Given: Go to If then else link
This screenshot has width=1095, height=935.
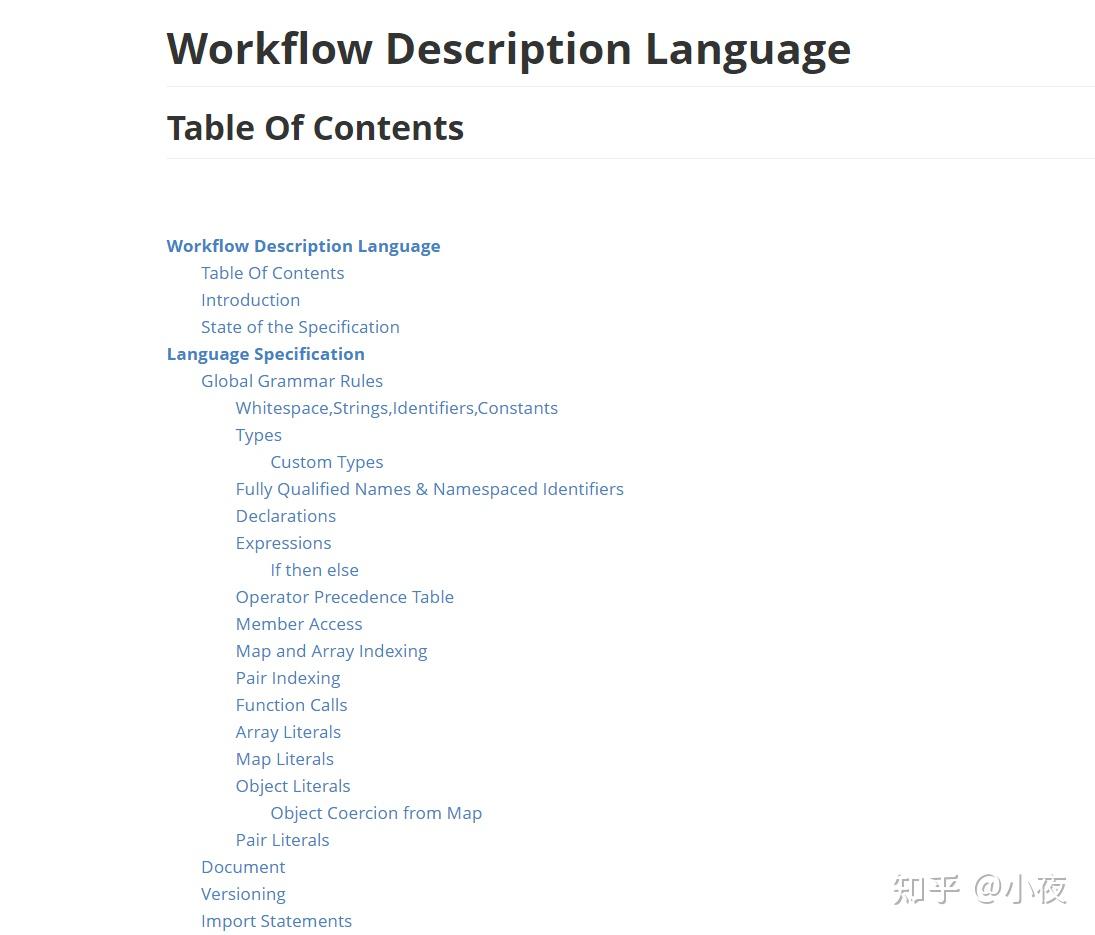Looking at the screenshot, I should (314, 570).
